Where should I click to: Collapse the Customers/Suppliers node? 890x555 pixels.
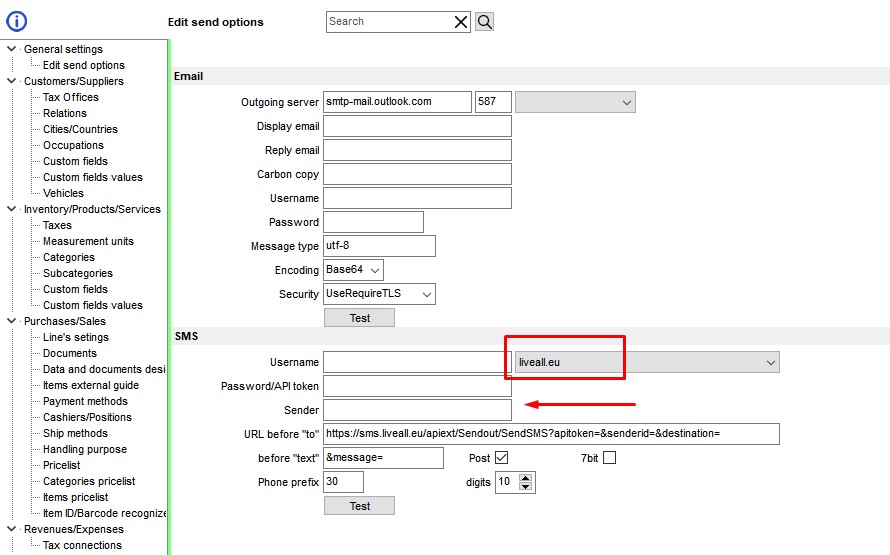(11, 81)
